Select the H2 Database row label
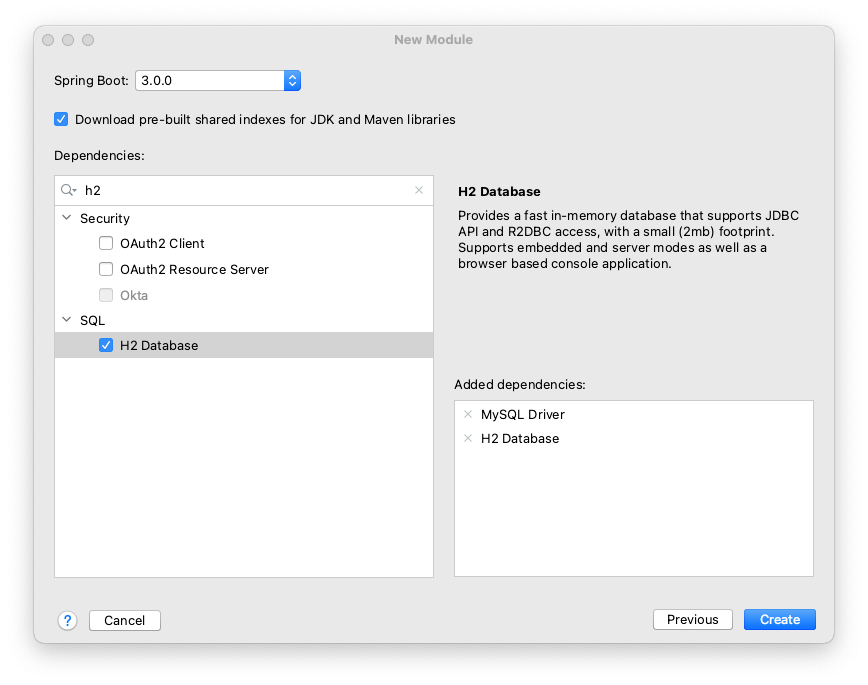The image size is (868, 685). 159,346
